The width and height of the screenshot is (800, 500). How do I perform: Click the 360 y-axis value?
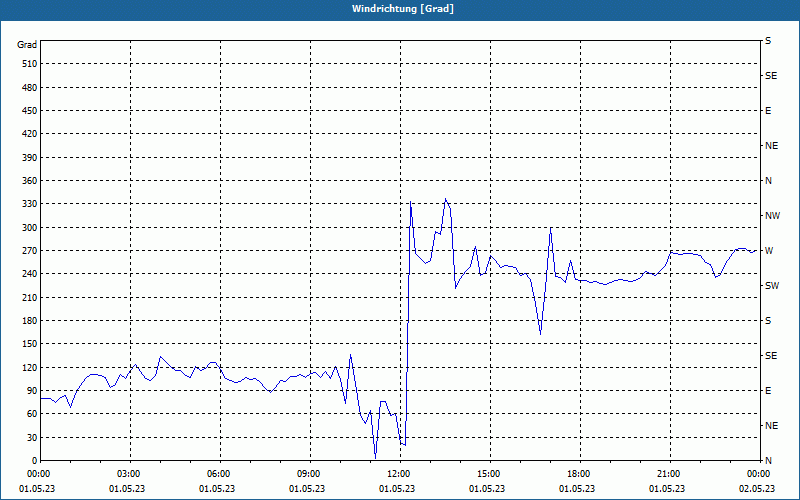(30, 181)
